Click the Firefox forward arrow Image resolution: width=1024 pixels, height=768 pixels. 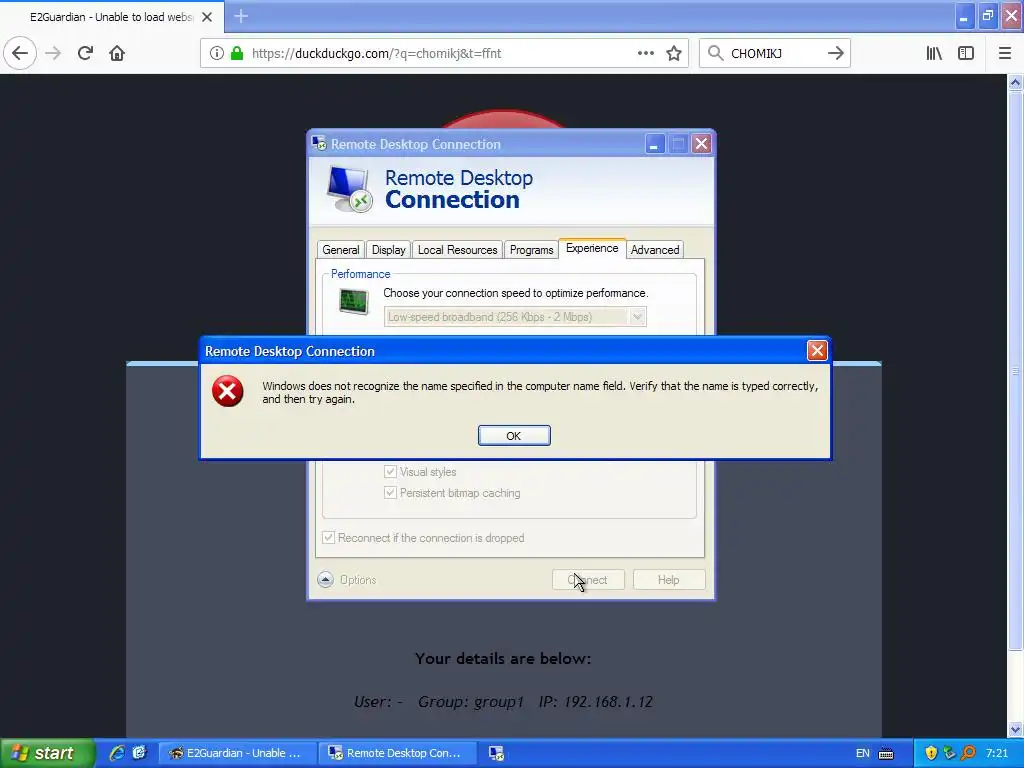[53, 53]
